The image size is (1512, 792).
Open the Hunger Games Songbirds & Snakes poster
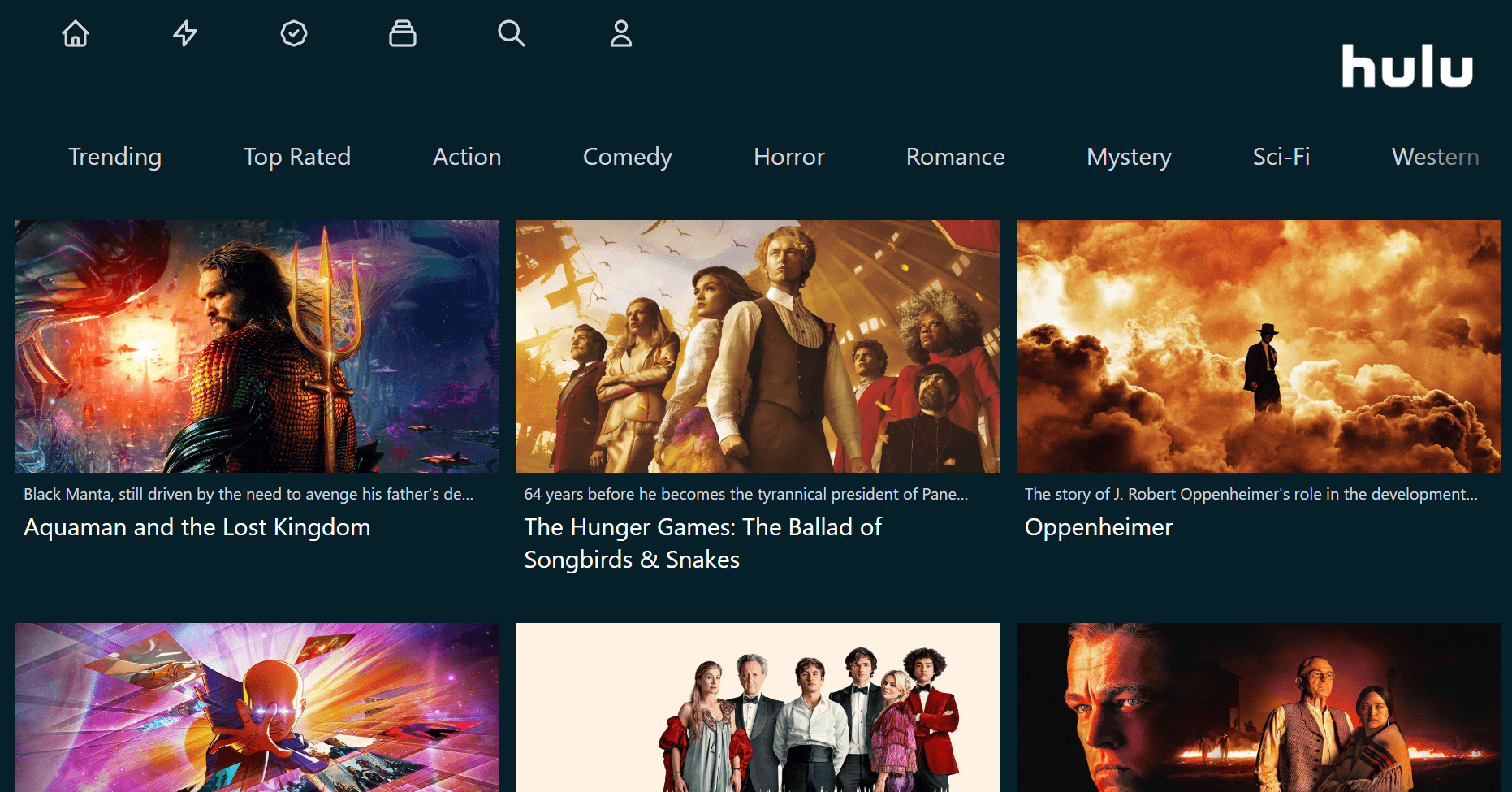(758, 346)
